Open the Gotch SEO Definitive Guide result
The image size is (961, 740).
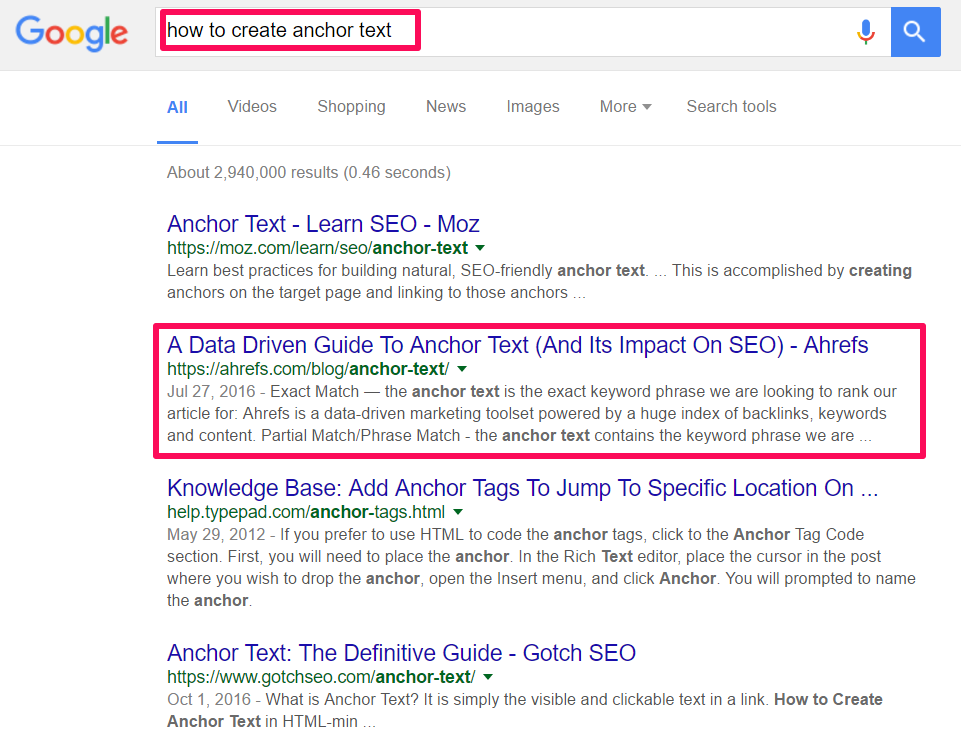[401, 653]
